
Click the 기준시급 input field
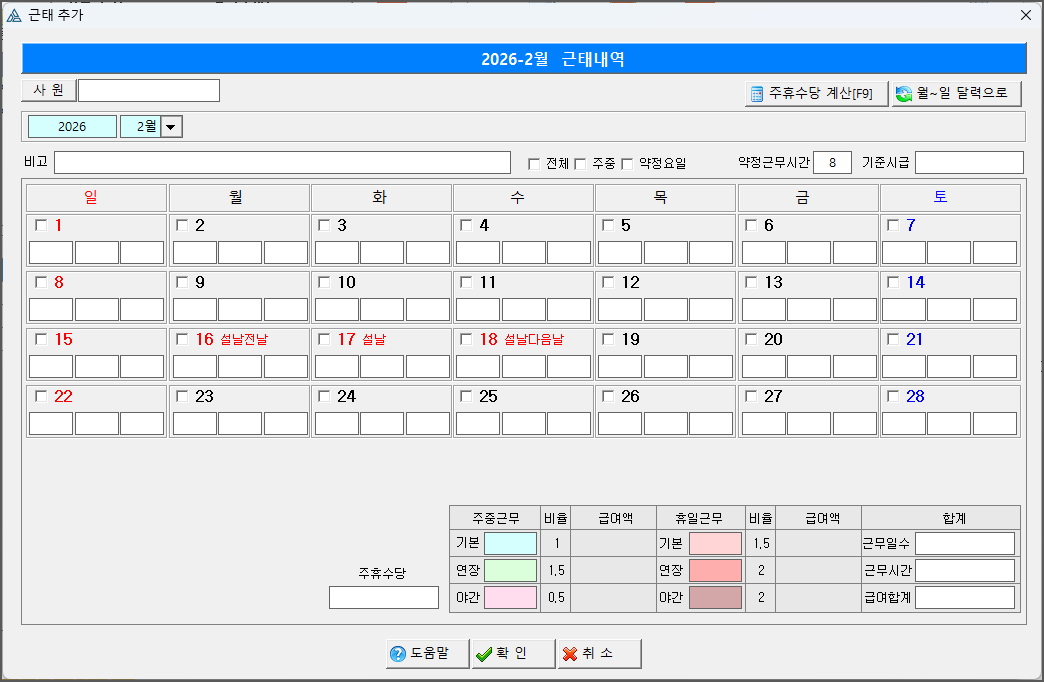[969, 163]
